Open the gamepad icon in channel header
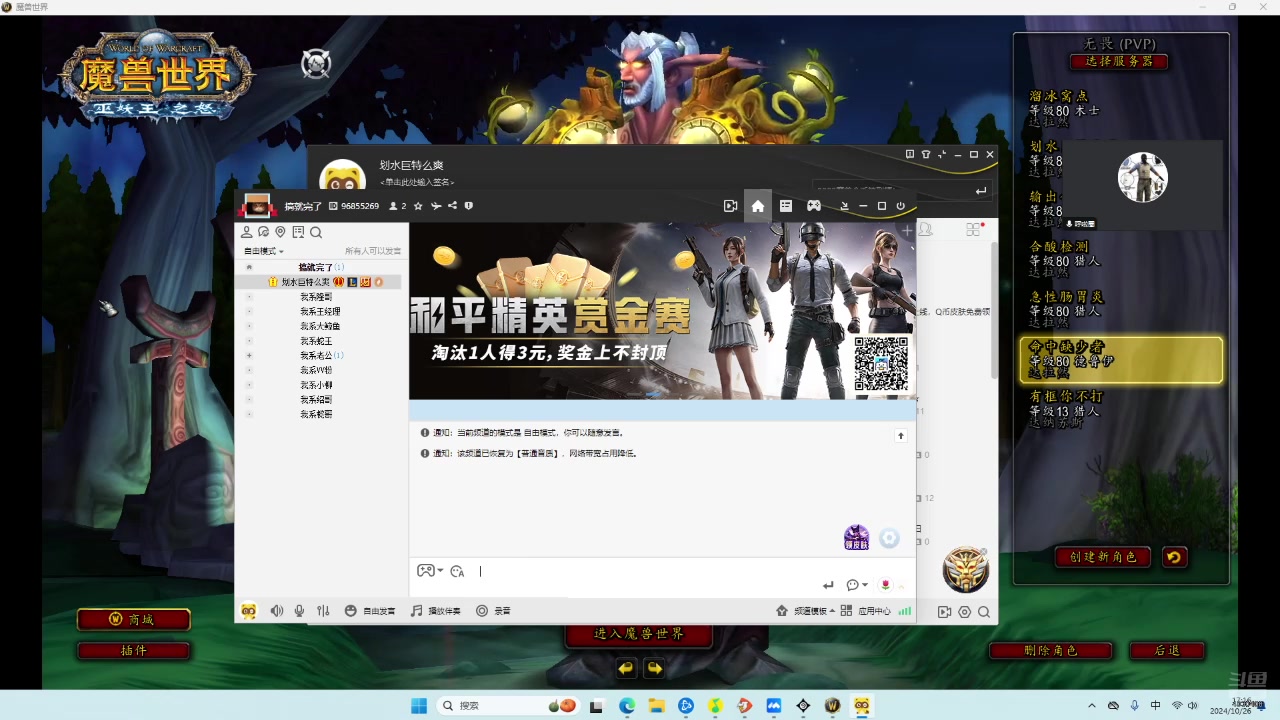 click(x=814, y=206)
